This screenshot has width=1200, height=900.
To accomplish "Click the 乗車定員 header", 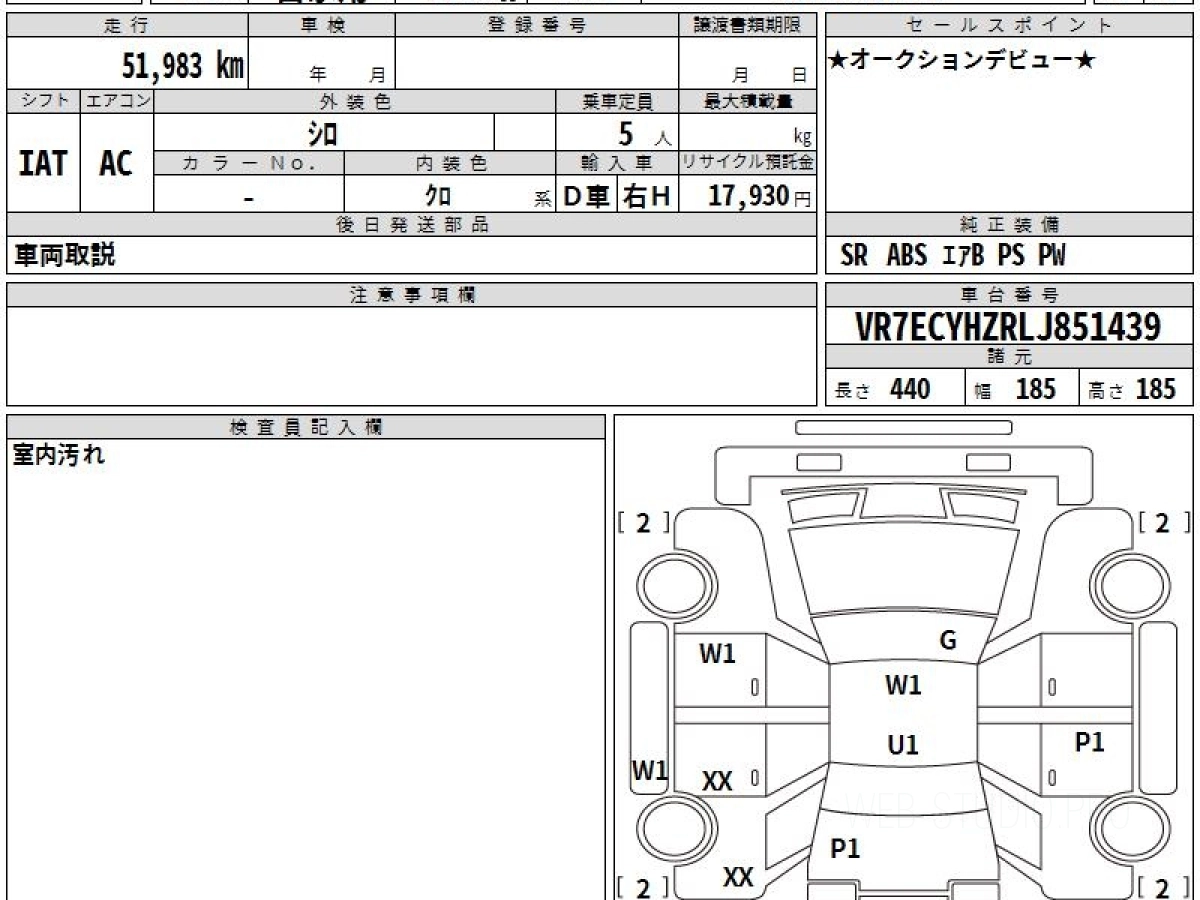I will click(x=617, y=101).
